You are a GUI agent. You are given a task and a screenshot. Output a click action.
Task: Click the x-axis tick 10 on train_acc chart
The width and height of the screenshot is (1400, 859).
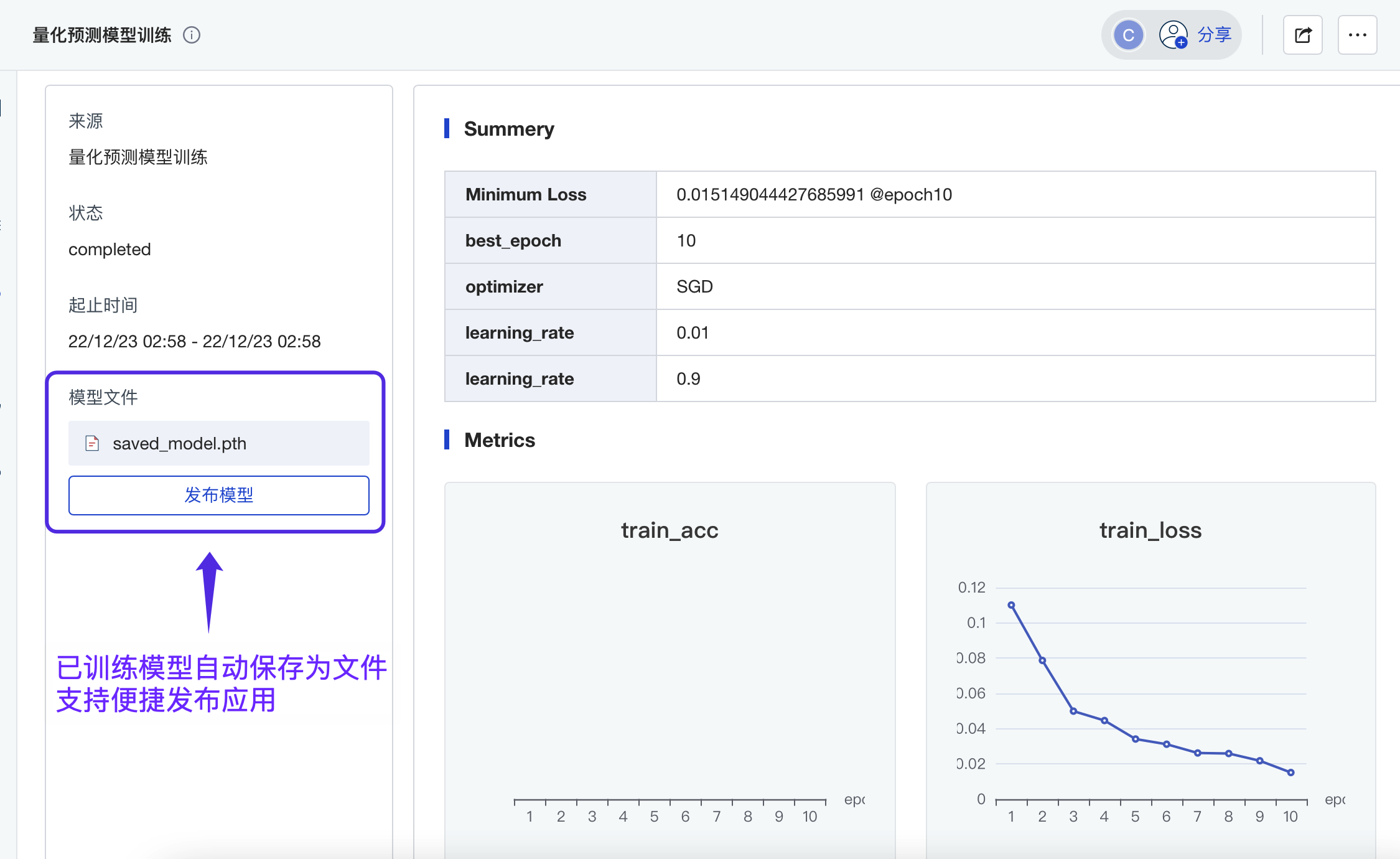pos(810,817)
